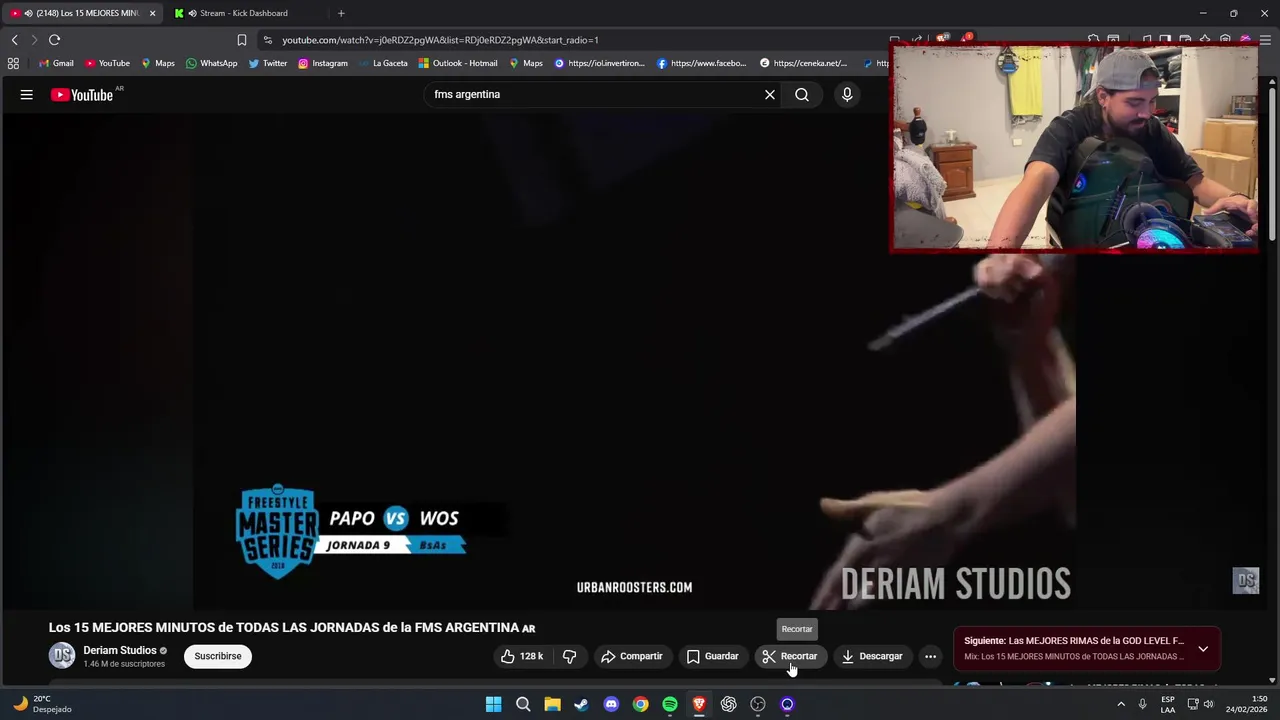The height and width of the screenshot is (720, 1280).
Task: Click the Siguiente next-video title text
Action: pyautogui.click(x=1074, y=641)
